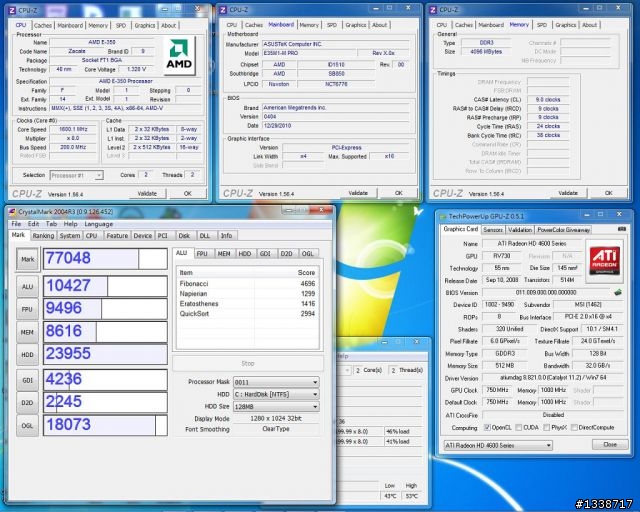
Task: Switch to the Info tab in CrystalMark
Action: click(x=226, y=236)
